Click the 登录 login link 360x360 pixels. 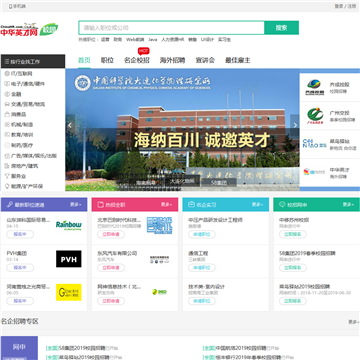pos(339,6)
